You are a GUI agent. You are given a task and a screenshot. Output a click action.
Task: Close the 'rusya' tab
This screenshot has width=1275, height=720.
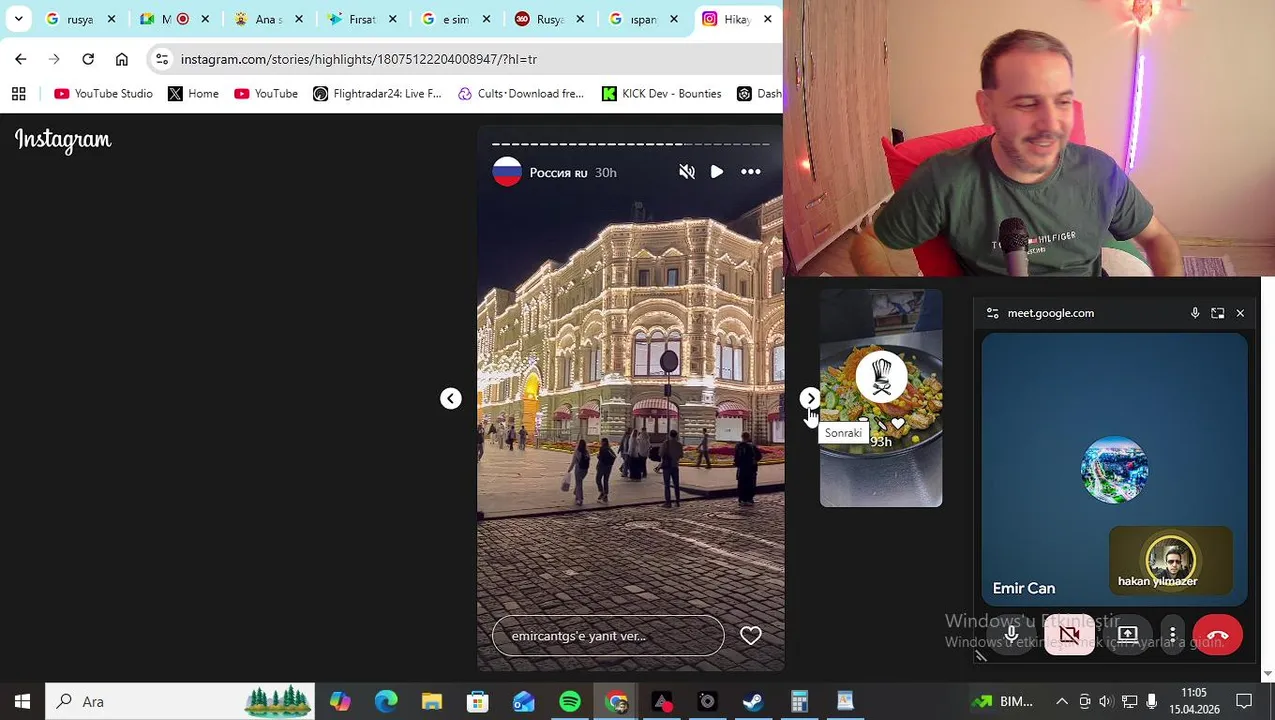point(111,19)
